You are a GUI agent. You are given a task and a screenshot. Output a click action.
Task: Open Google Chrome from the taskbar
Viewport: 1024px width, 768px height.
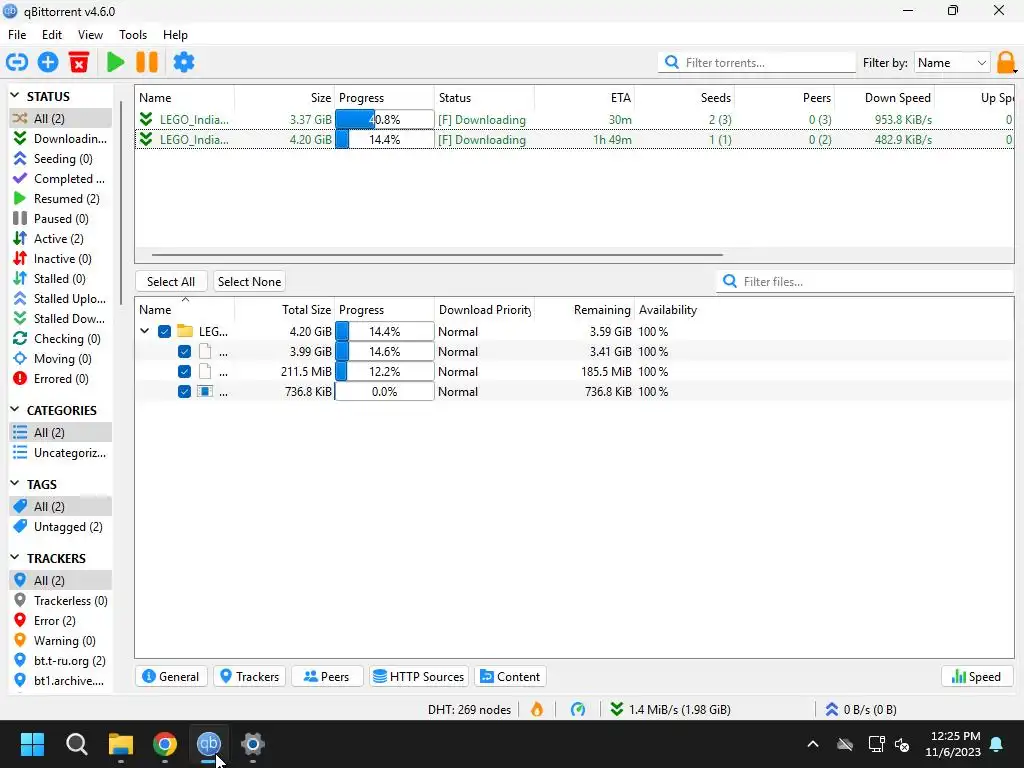pyautogui.click(x=165, y=744)
